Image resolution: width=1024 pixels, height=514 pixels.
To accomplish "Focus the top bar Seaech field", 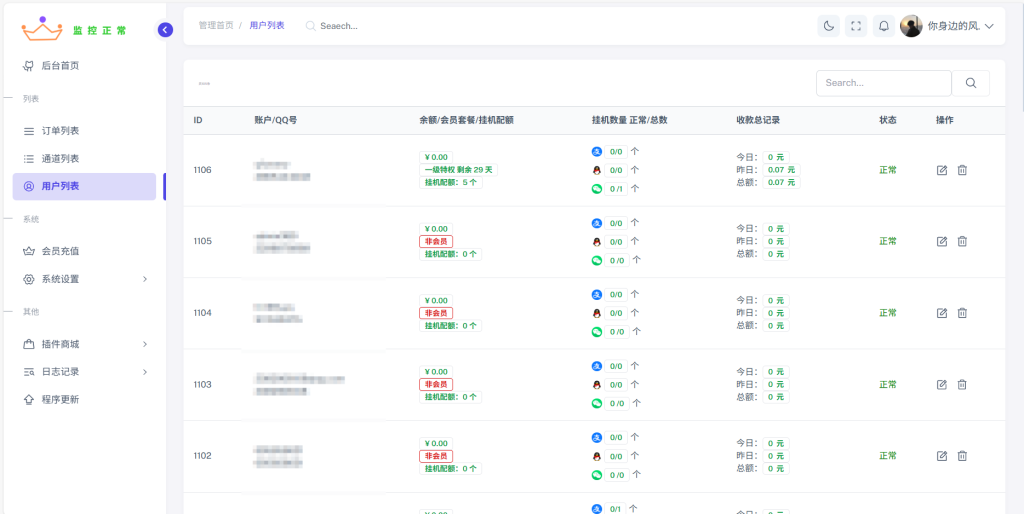I will click(338, 26).
